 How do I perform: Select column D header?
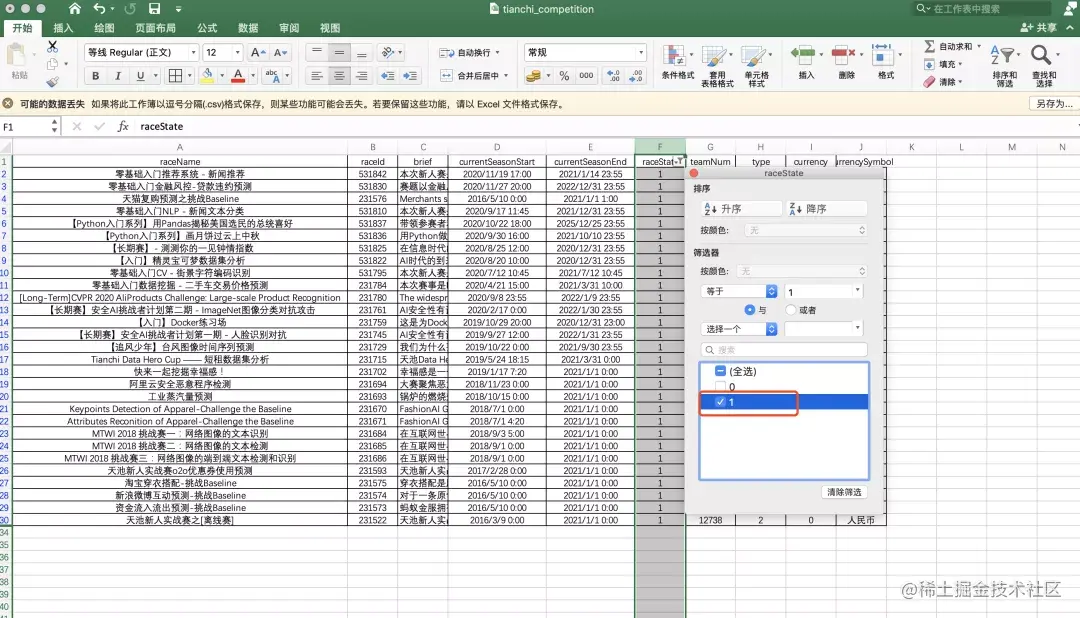pyautogui.click(x=497, y=147)
